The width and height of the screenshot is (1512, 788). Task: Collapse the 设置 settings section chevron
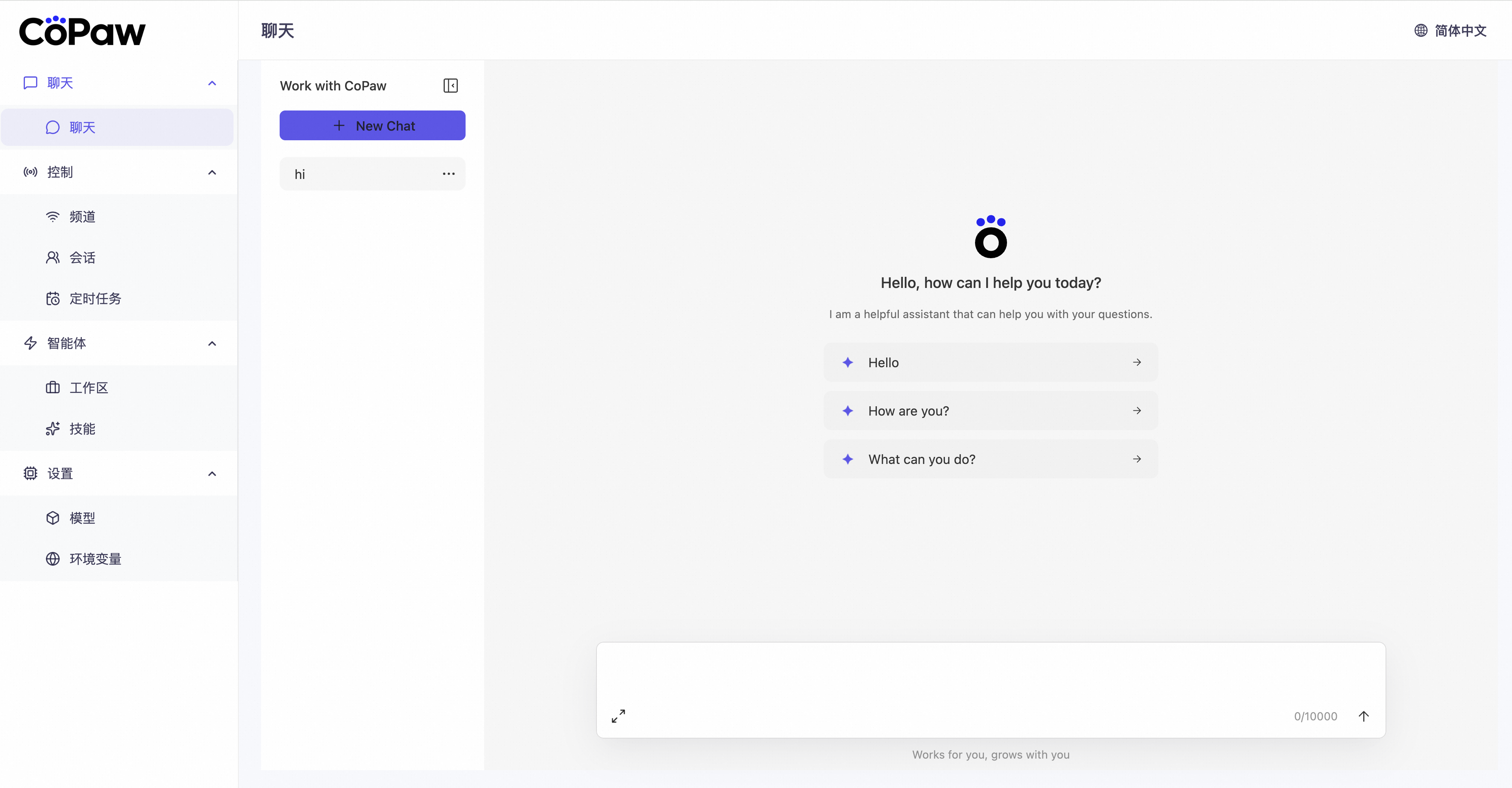[212, 473]
